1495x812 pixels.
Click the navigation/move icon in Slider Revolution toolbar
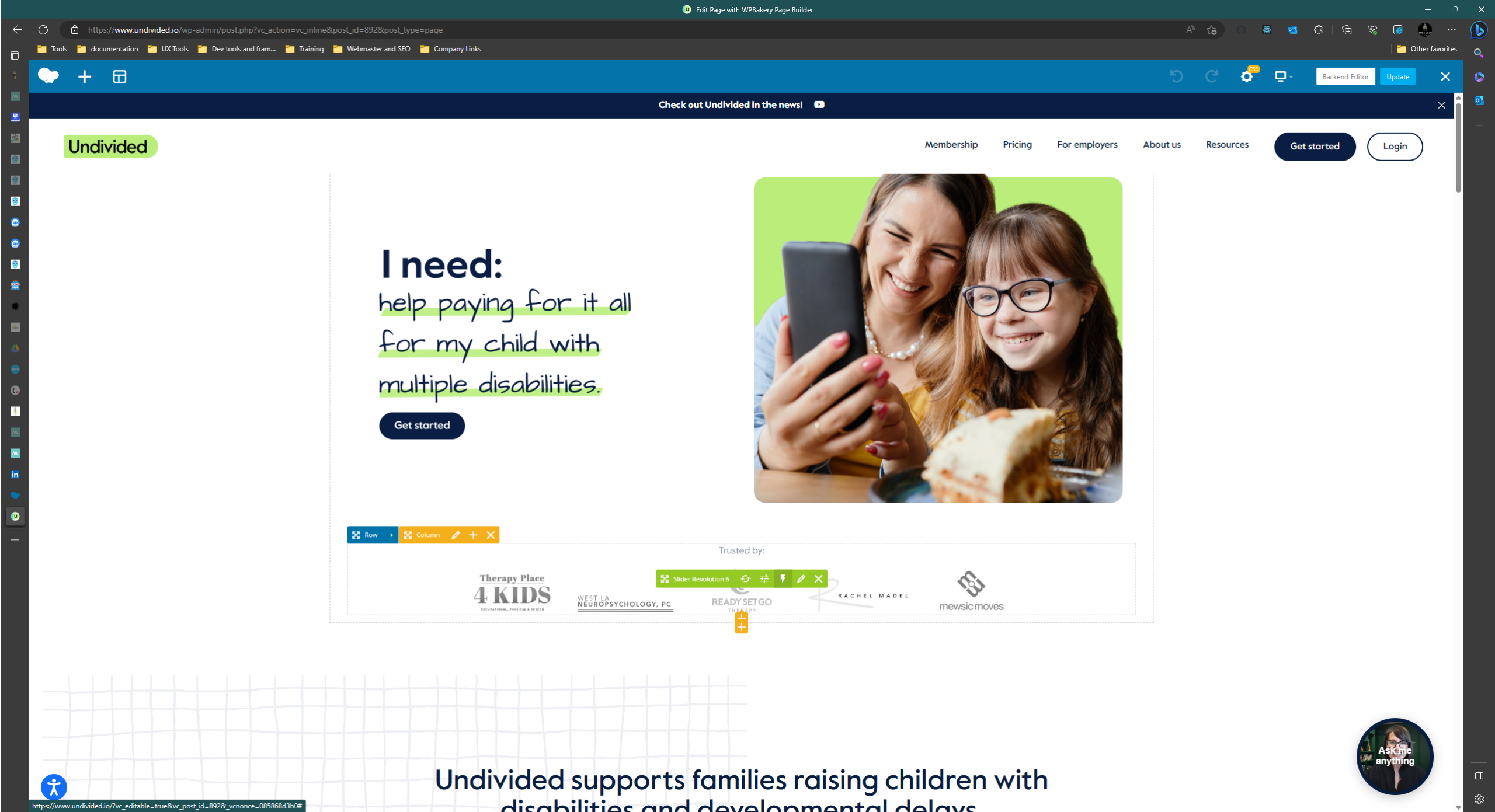[x=665, y=578]
